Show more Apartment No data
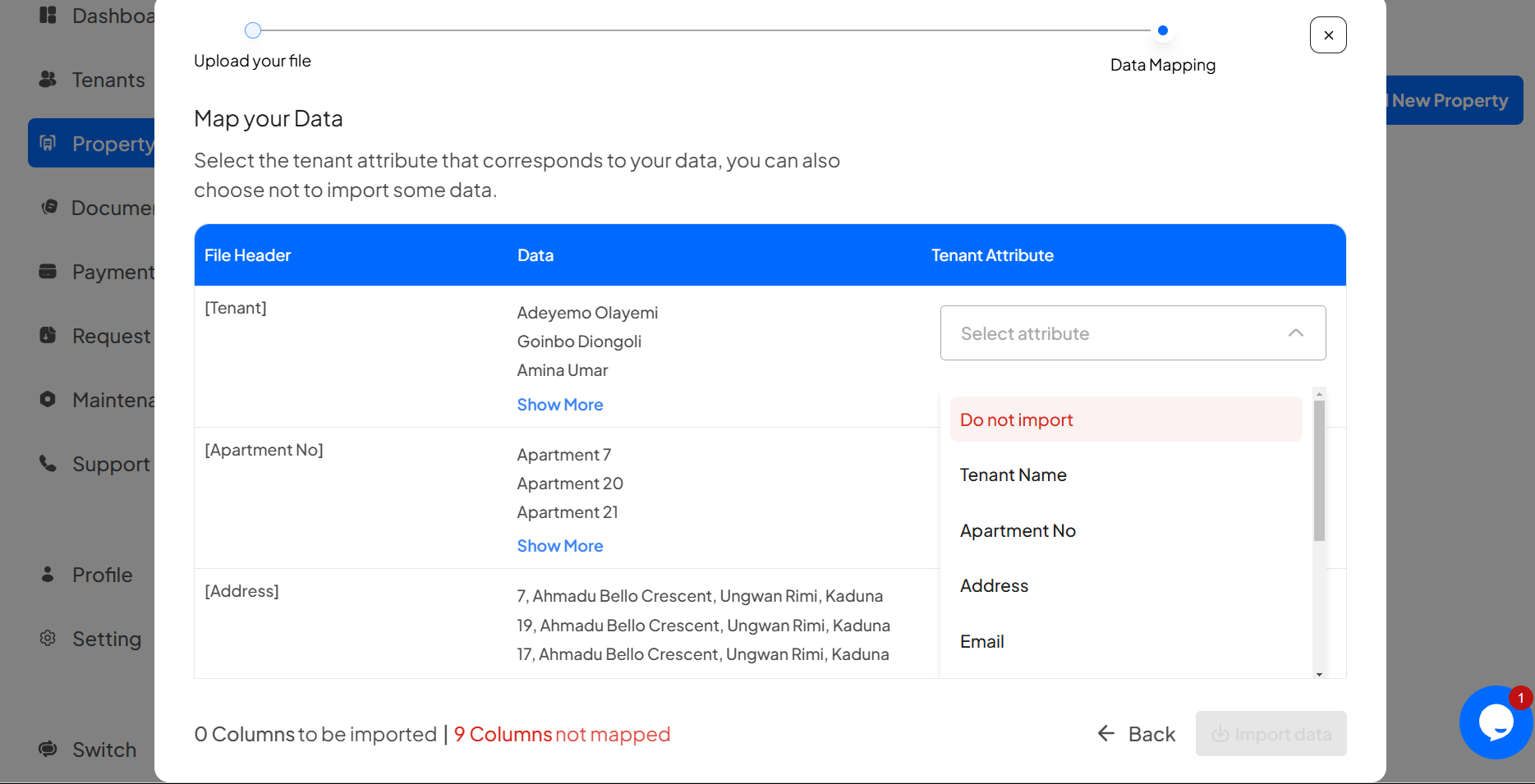Screen dimensions: 1535x784 (559, 546)
